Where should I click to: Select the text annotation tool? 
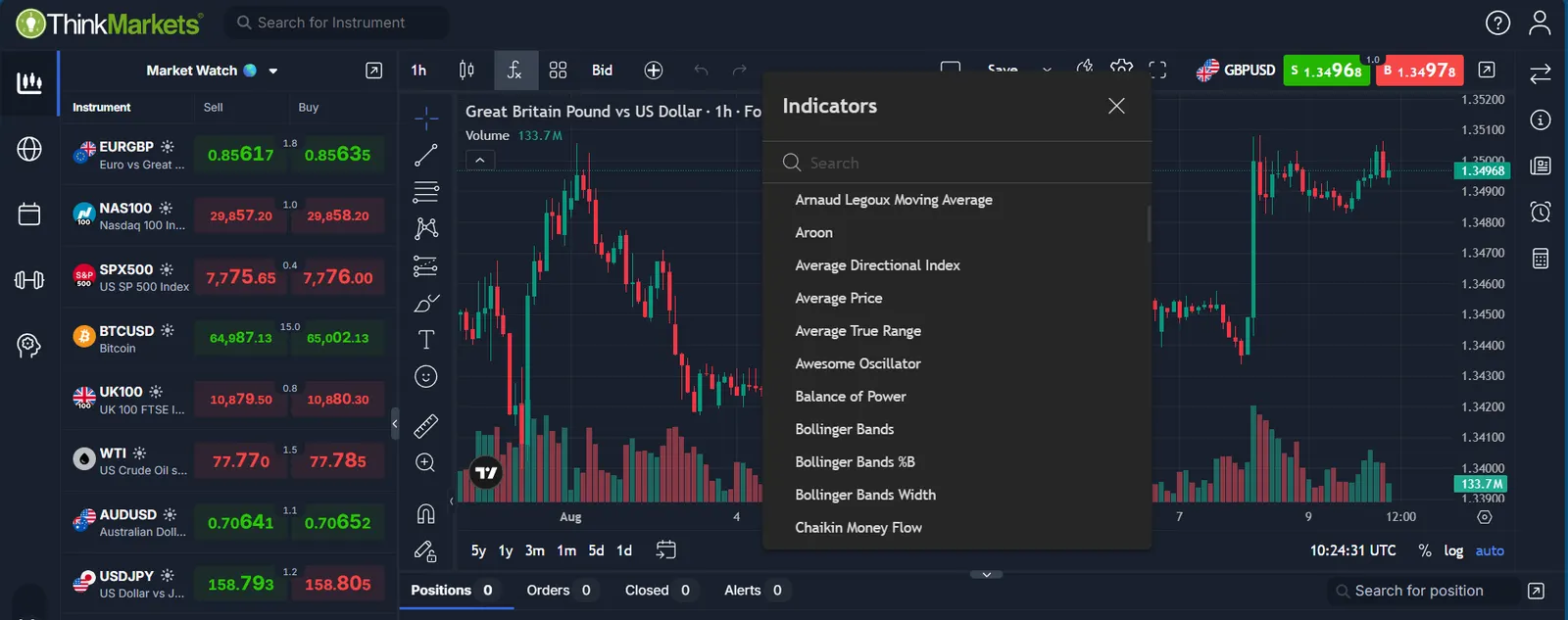425,340
